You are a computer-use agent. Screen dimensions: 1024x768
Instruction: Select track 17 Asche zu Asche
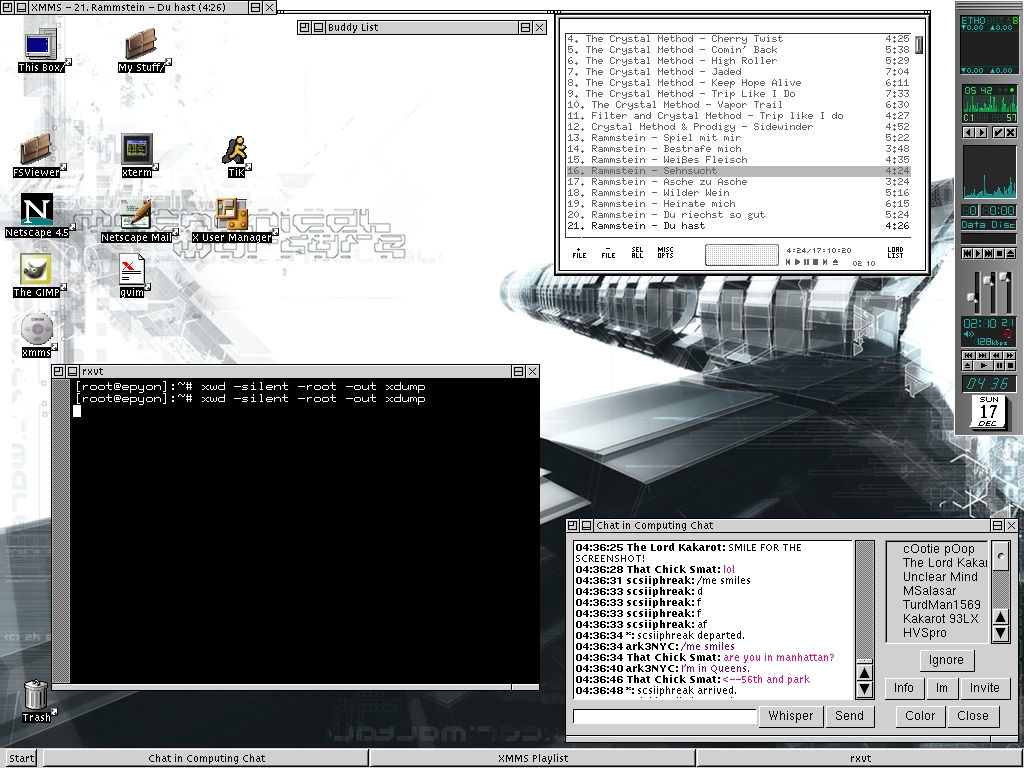738,182
